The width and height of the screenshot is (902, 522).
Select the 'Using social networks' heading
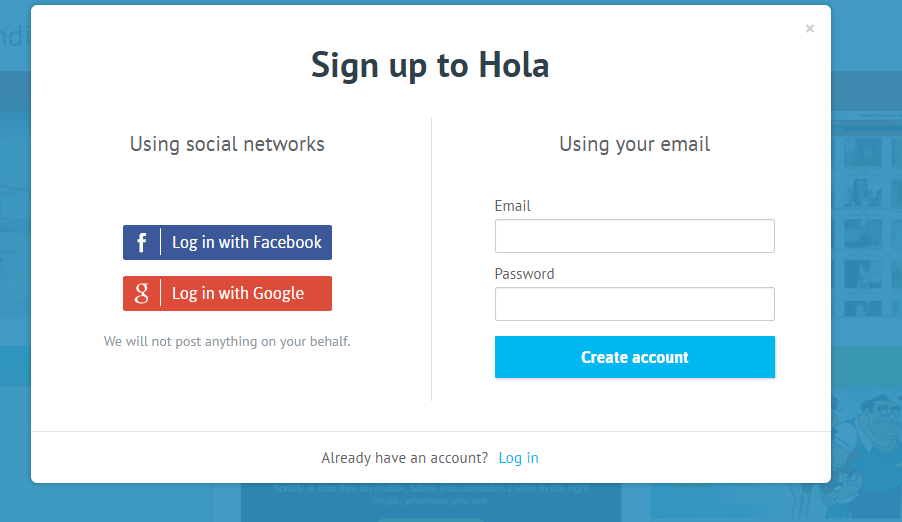click(227, 144)
